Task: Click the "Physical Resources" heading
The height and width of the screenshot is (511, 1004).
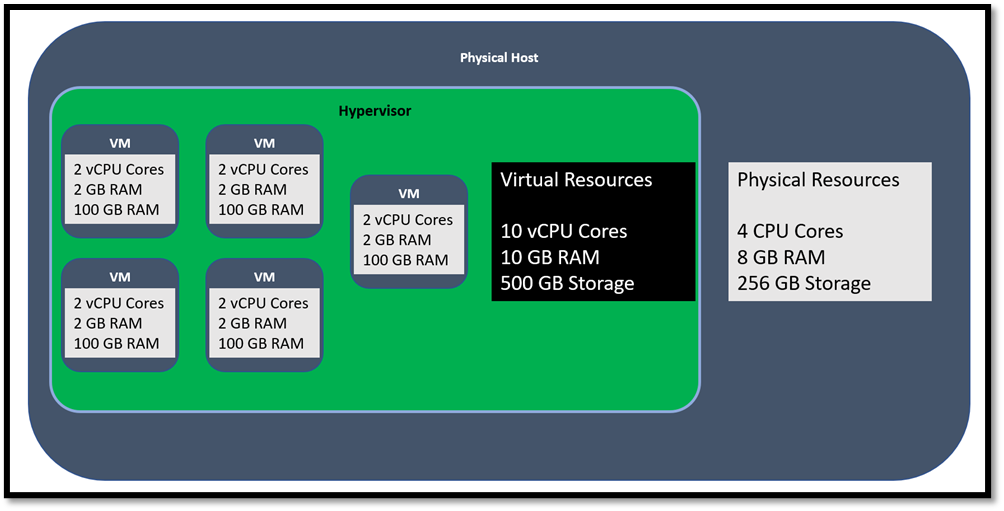Action: tap(818, 180)
